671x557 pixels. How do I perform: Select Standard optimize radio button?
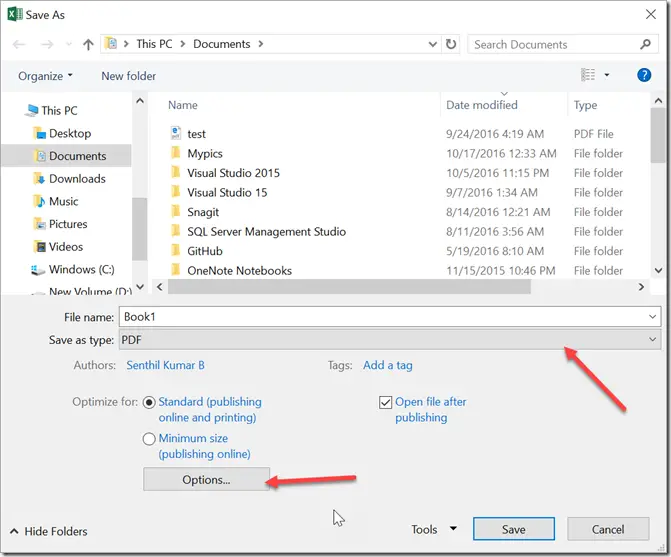pyautogui.click(x=149, y=403)
